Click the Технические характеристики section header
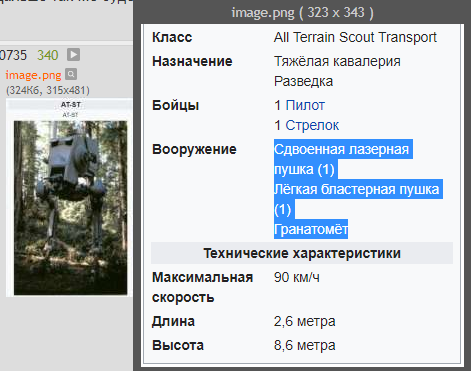The width and height of the screenshot is (471, 371). (x=302, y=253)
